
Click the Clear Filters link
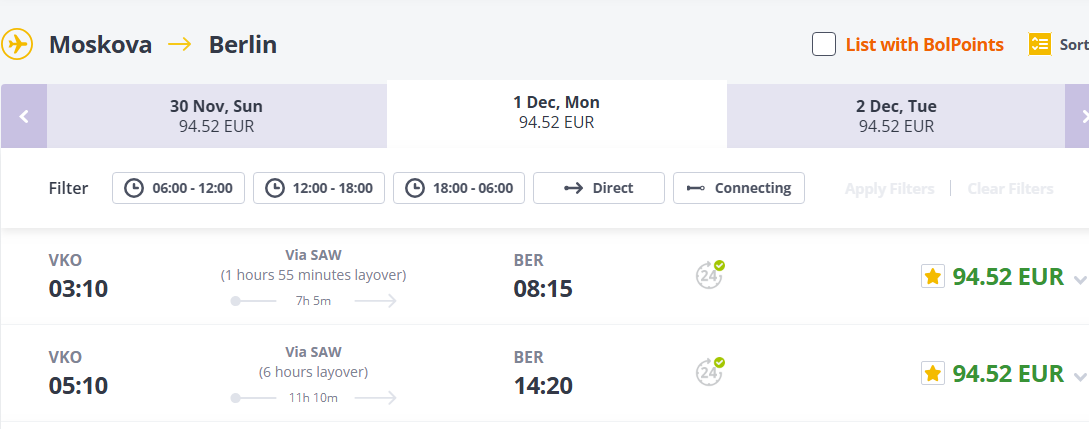coord(1010,189)
